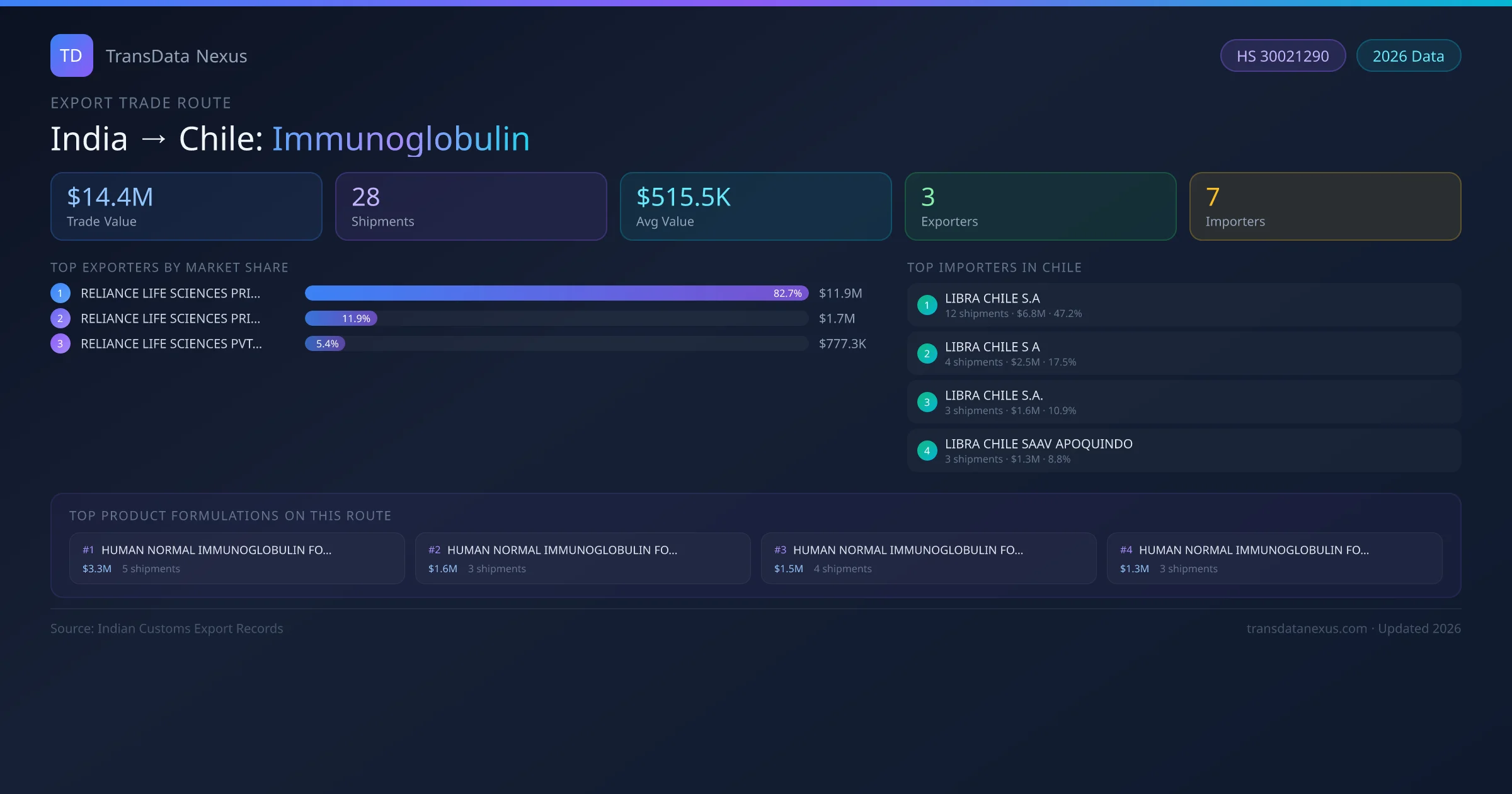The width and height of the screenshot is (1512, 794).
Task: Click rank badge 2 beside second Reliance exporter
Action: [60, 318]
